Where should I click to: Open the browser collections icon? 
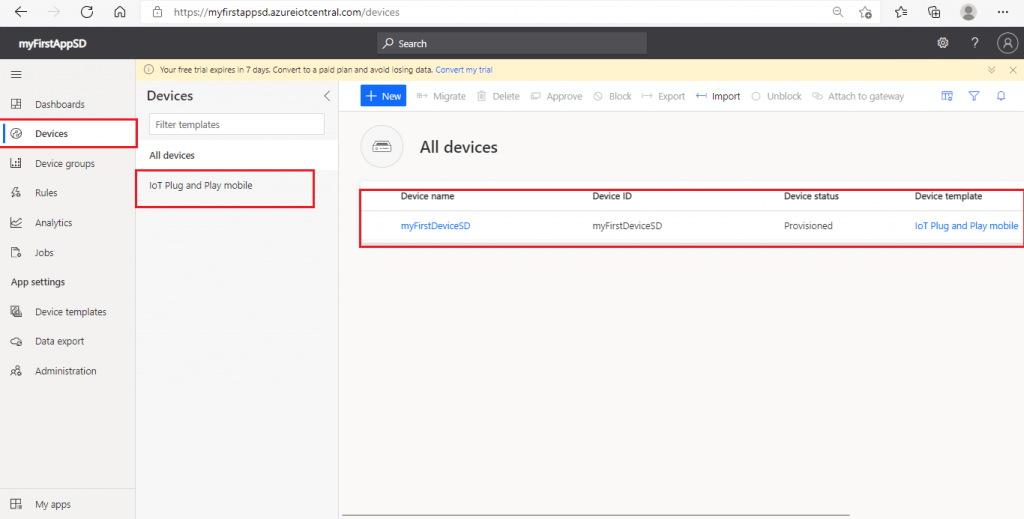[935, 12]
